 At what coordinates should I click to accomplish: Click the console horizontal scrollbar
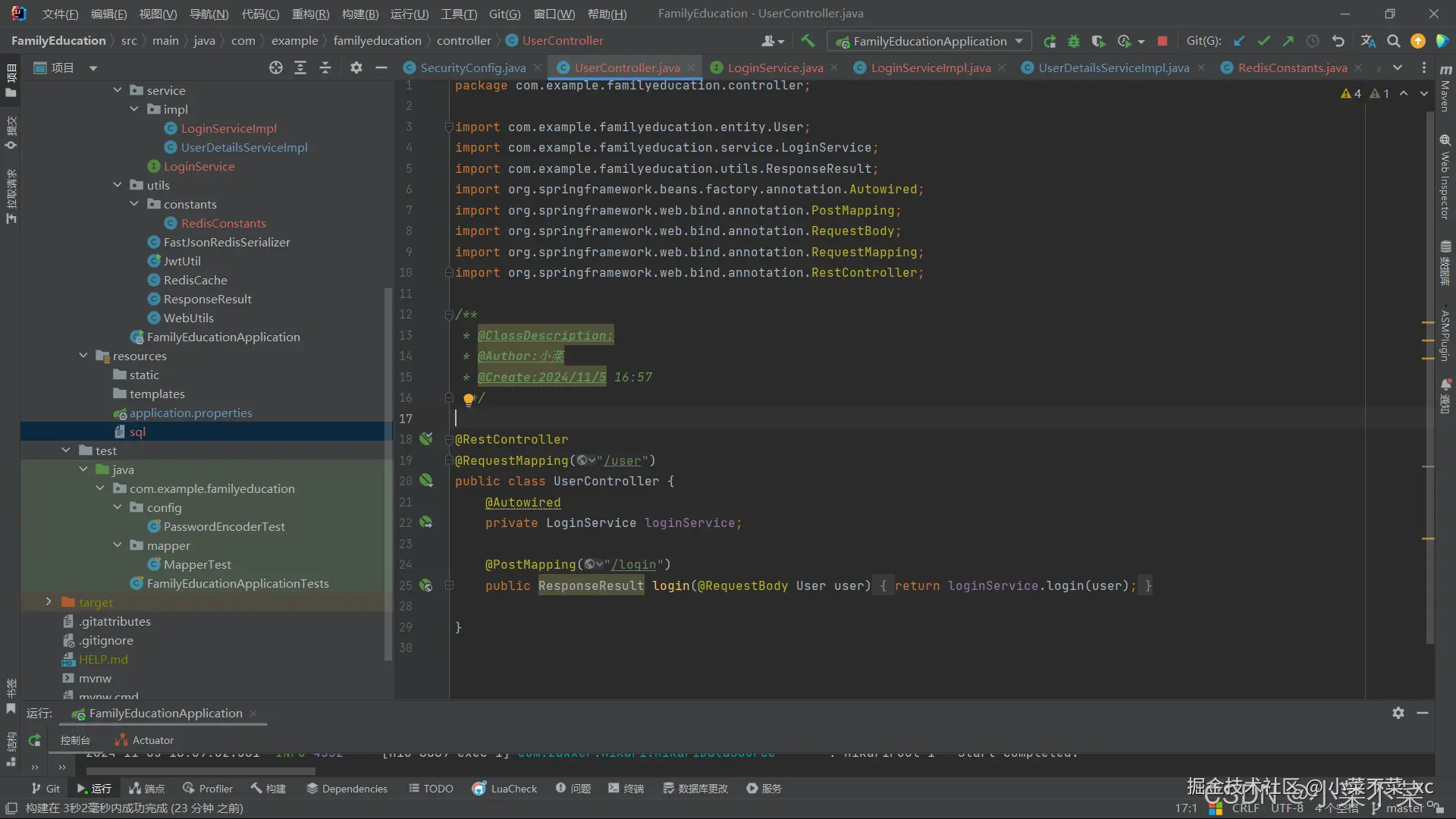201,770
